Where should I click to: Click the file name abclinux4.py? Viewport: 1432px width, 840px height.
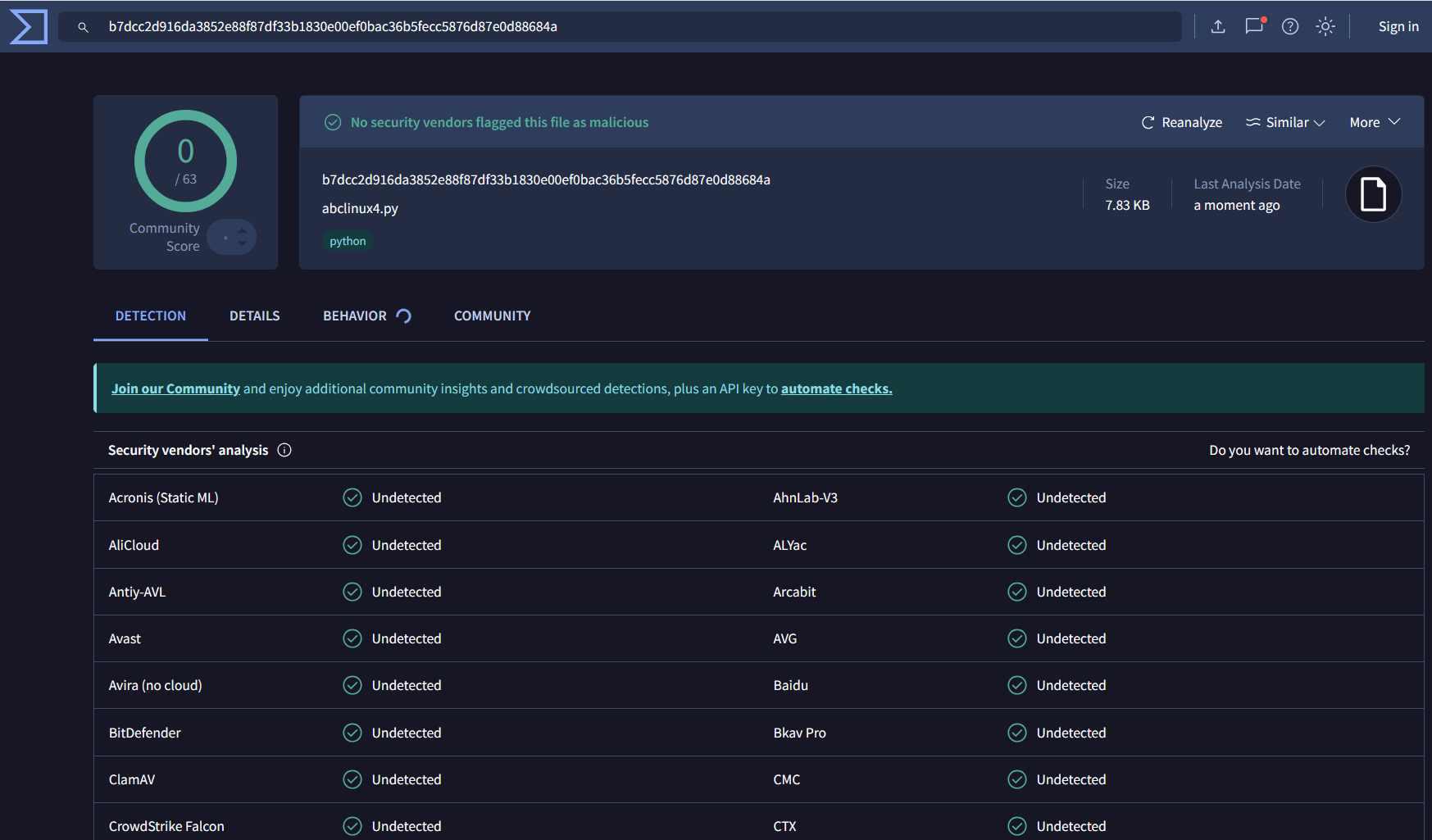pos(360,208)
